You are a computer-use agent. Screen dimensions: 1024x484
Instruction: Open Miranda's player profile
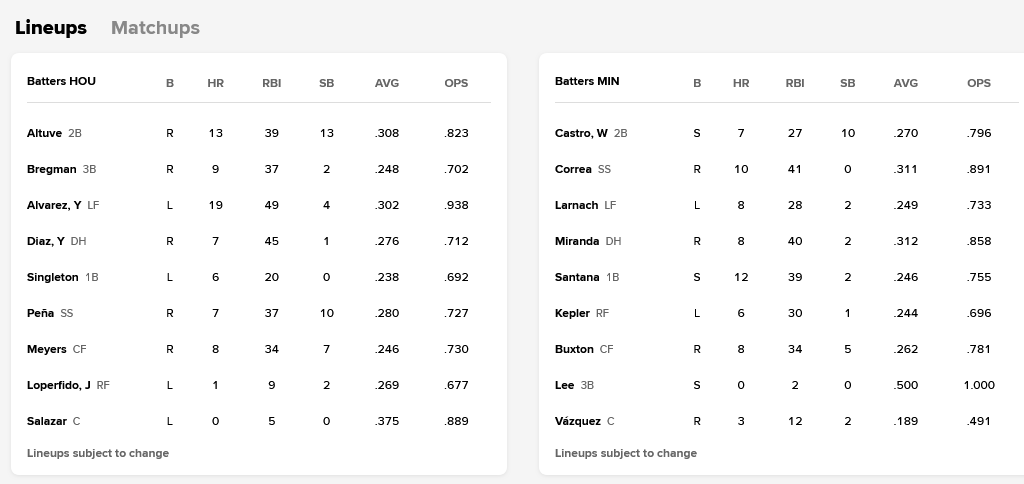click(577, 241)
